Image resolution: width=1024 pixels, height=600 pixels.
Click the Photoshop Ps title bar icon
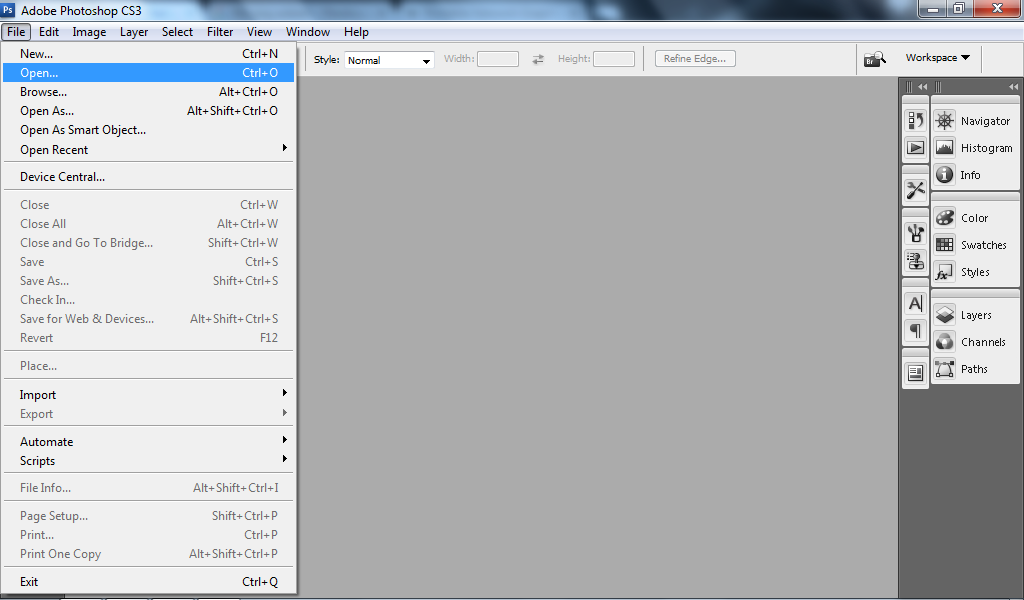tap(8, 10)
